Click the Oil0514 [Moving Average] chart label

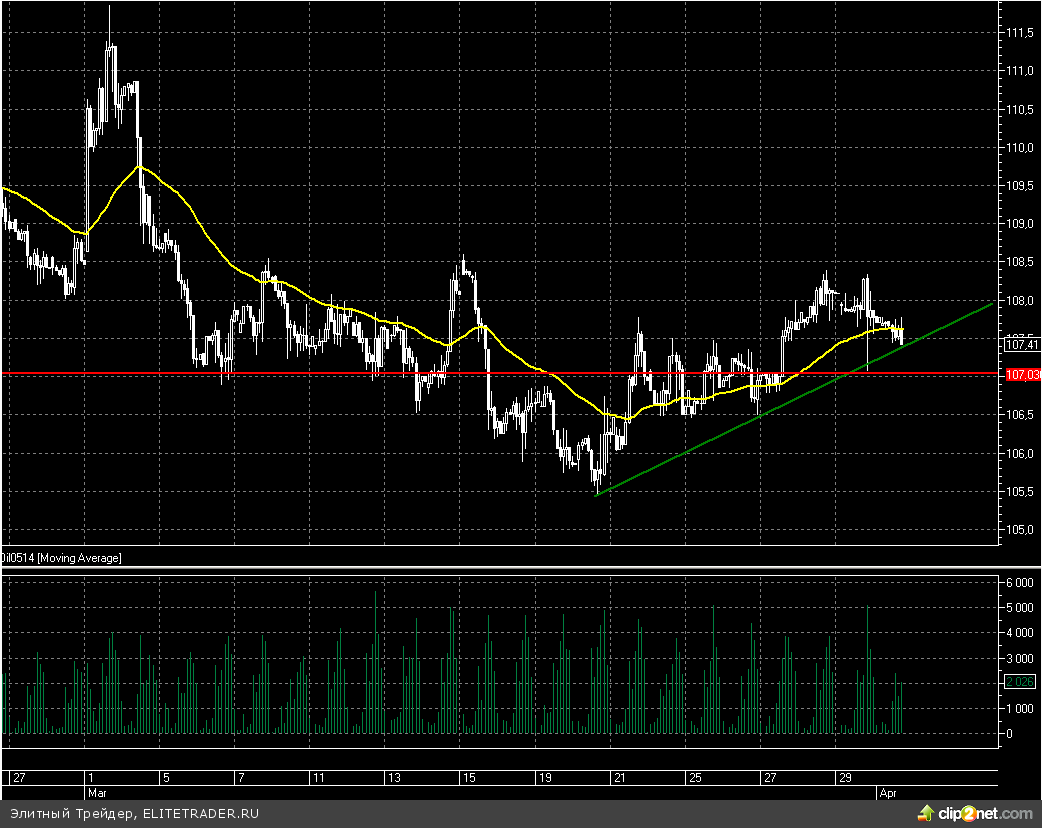coord(62,557)
